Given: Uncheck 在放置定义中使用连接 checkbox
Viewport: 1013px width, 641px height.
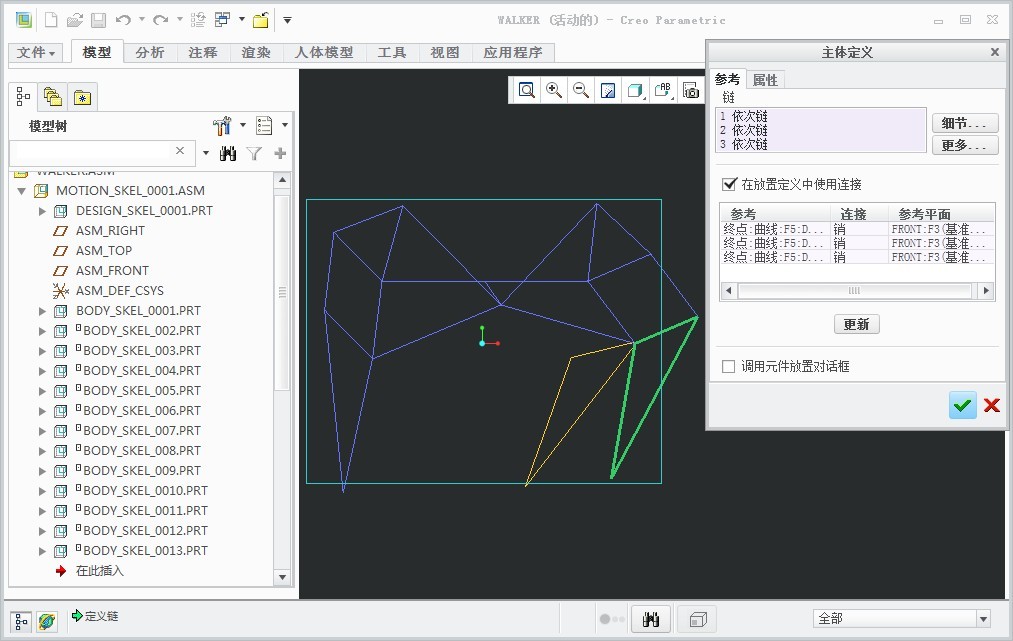Looking at the screenshot, I should click(729, 184).
